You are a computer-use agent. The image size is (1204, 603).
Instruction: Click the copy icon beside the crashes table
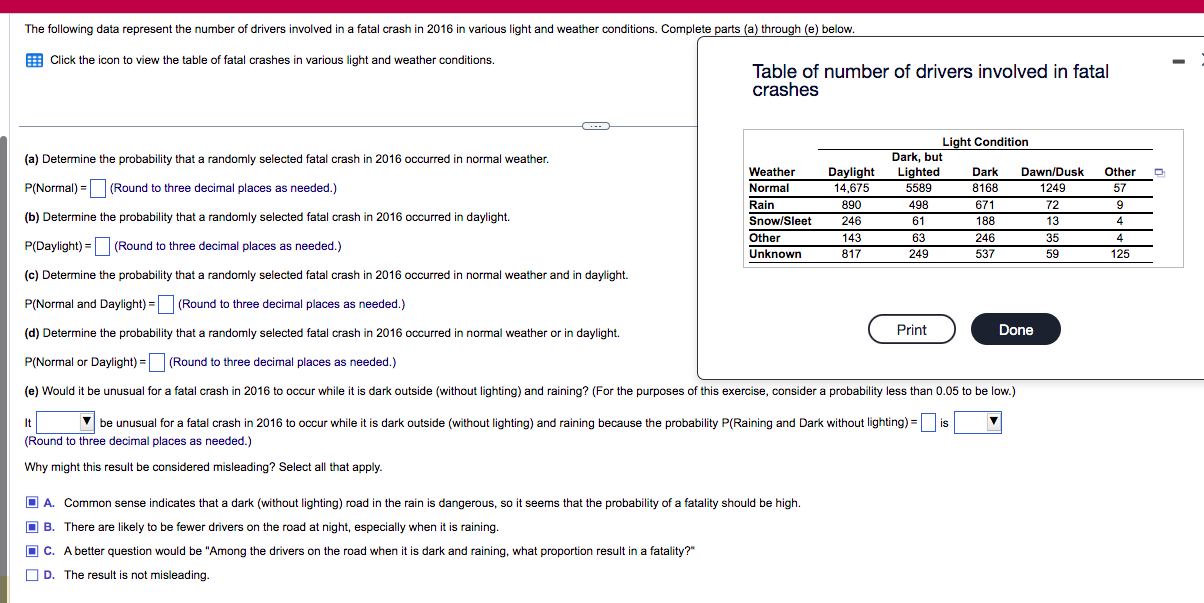[x=1159, y=172]
